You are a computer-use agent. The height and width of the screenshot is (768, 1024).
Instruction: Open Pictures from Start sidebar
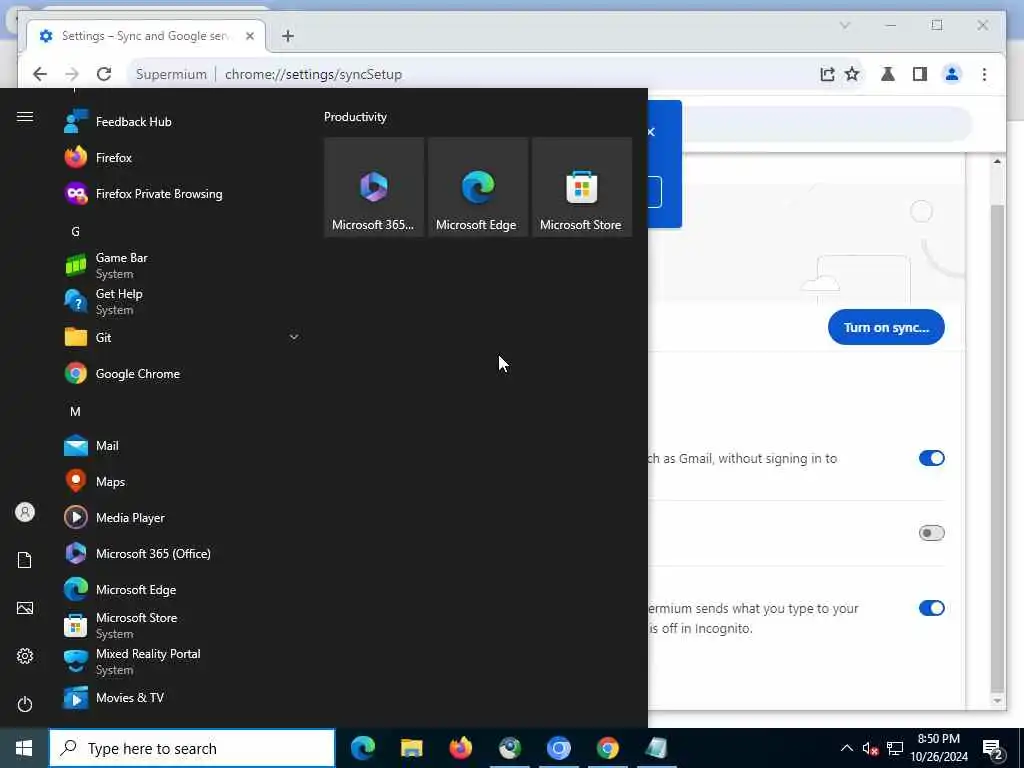25,609
